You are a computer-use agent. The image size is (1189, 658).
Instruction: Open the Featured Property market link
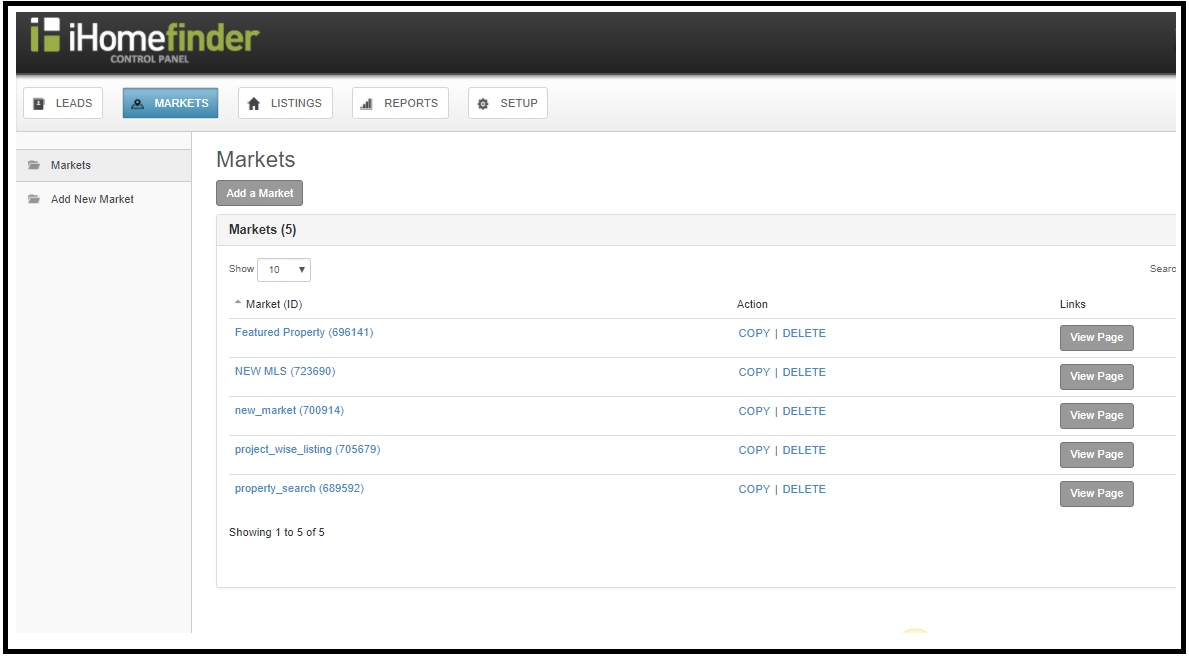304,332
